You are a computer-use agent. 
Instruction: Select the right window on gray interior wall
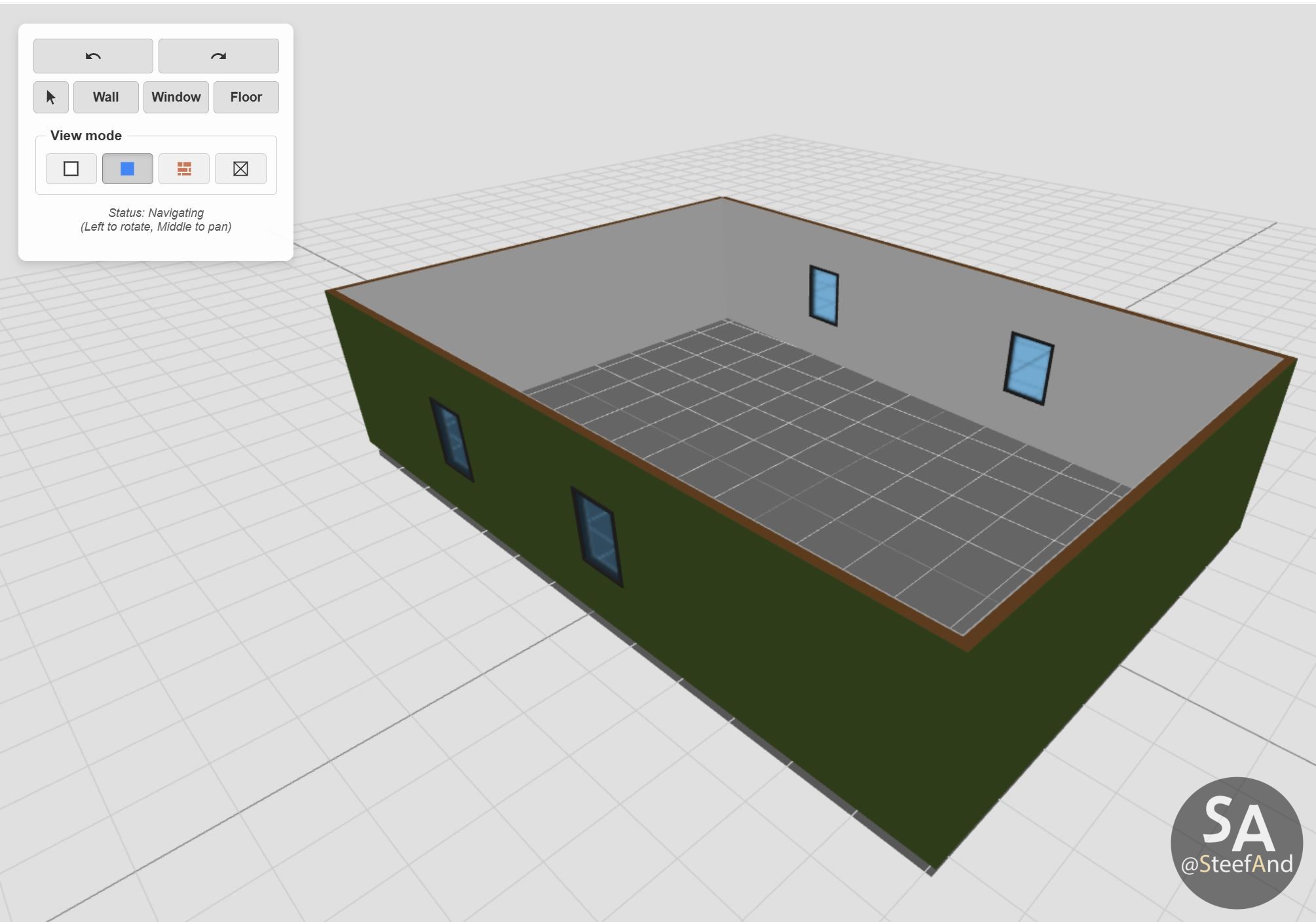1028,368
